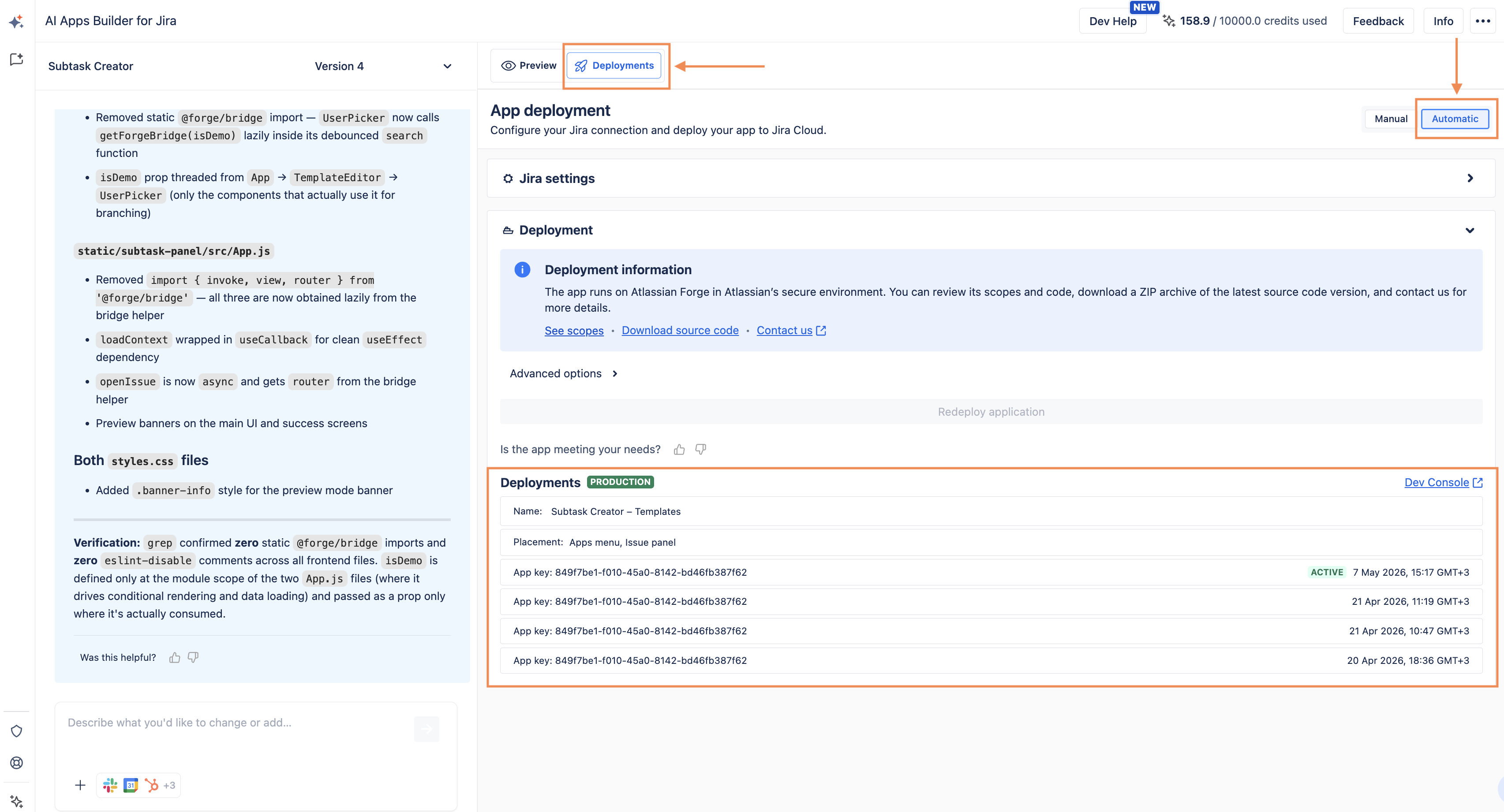Screen dimensions: 1504x812
Task: Click external-link icon beside Dev Console
Action: 1478,482
